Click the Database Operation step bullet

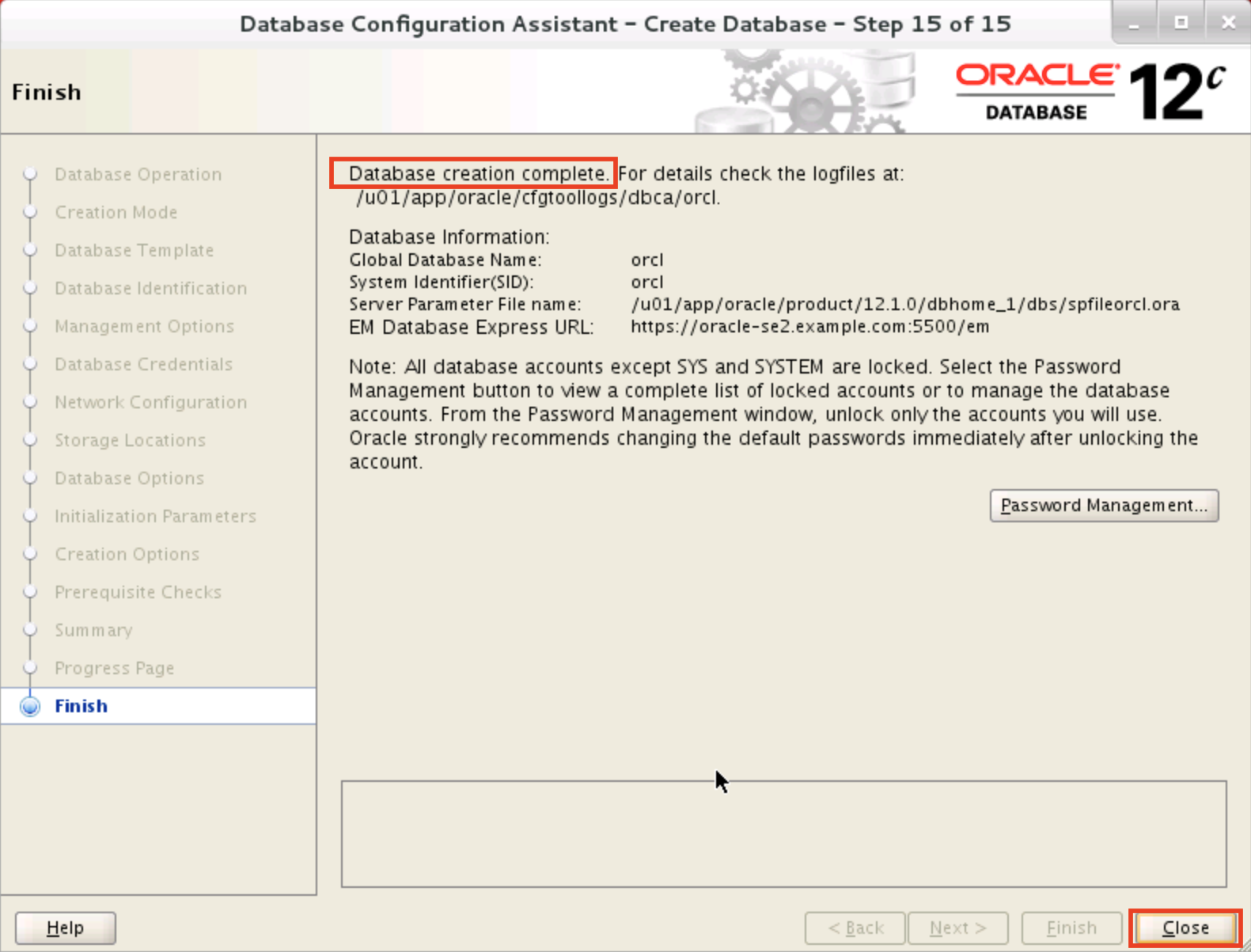30,174
